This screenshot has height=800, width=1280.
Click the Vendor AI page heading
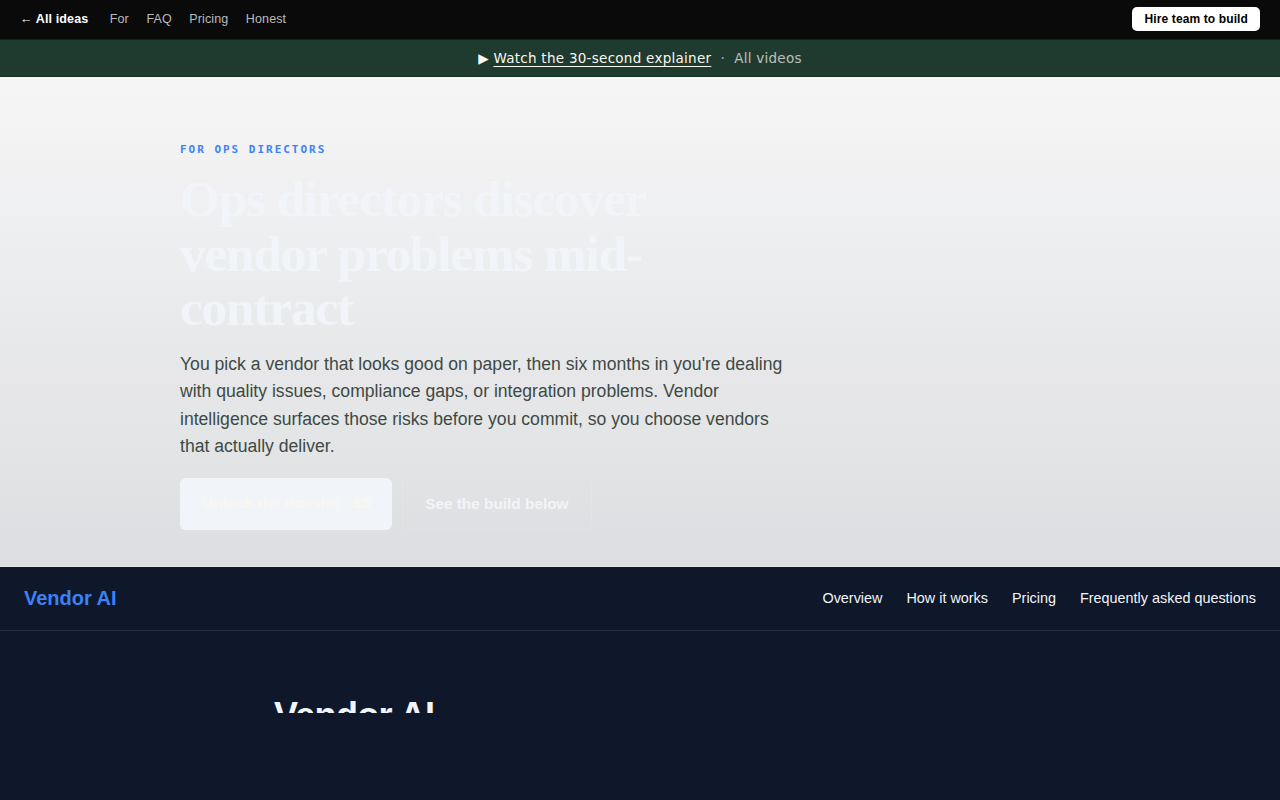(354, 705)
